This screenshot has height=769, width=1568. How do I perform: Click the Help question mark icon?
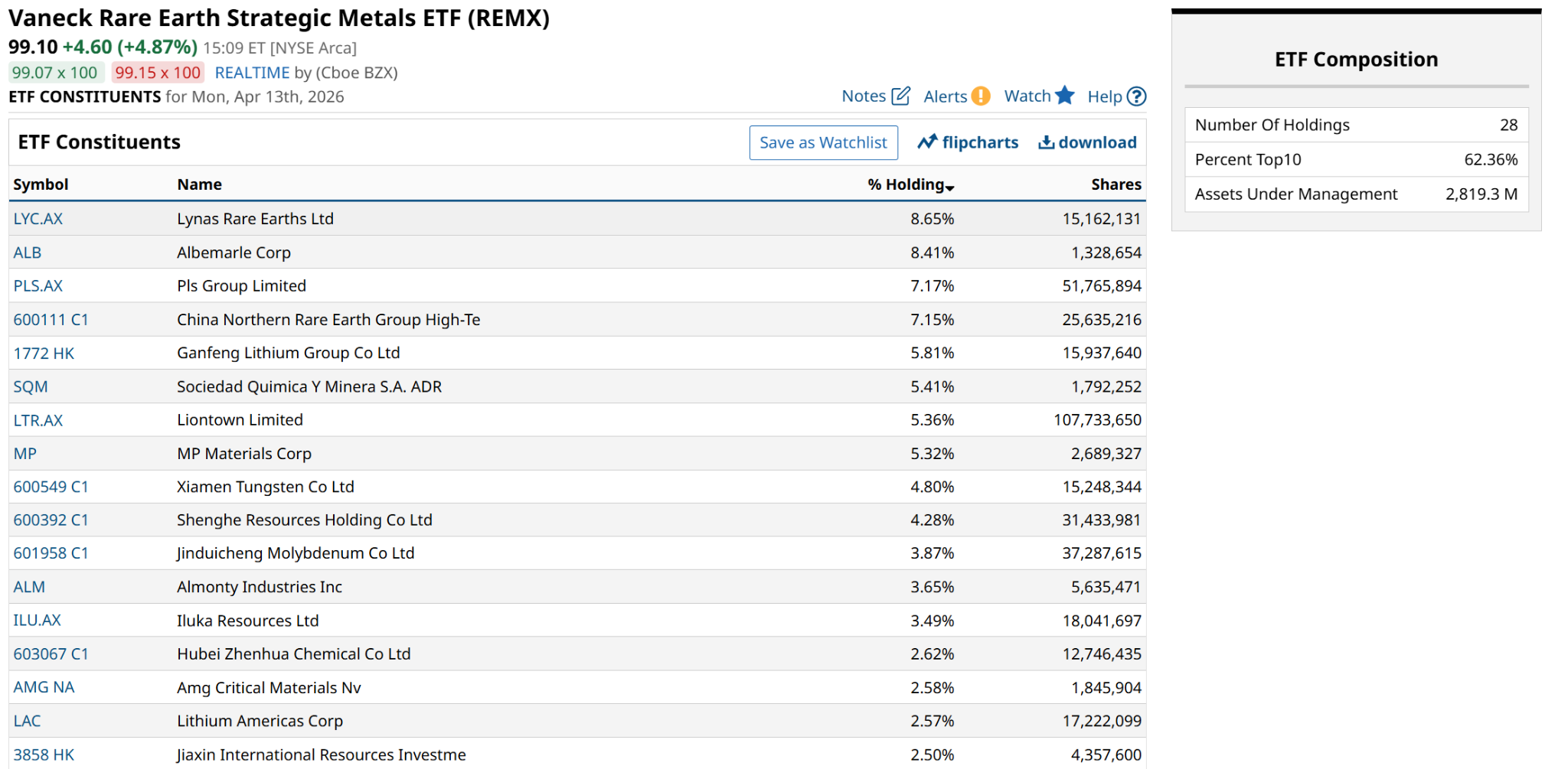tap(1137, 96)
